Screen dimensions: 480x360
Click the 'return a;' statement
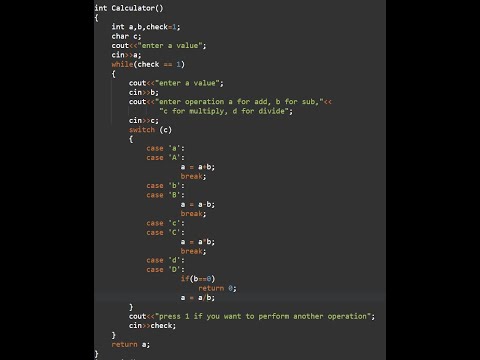(131, 344)
